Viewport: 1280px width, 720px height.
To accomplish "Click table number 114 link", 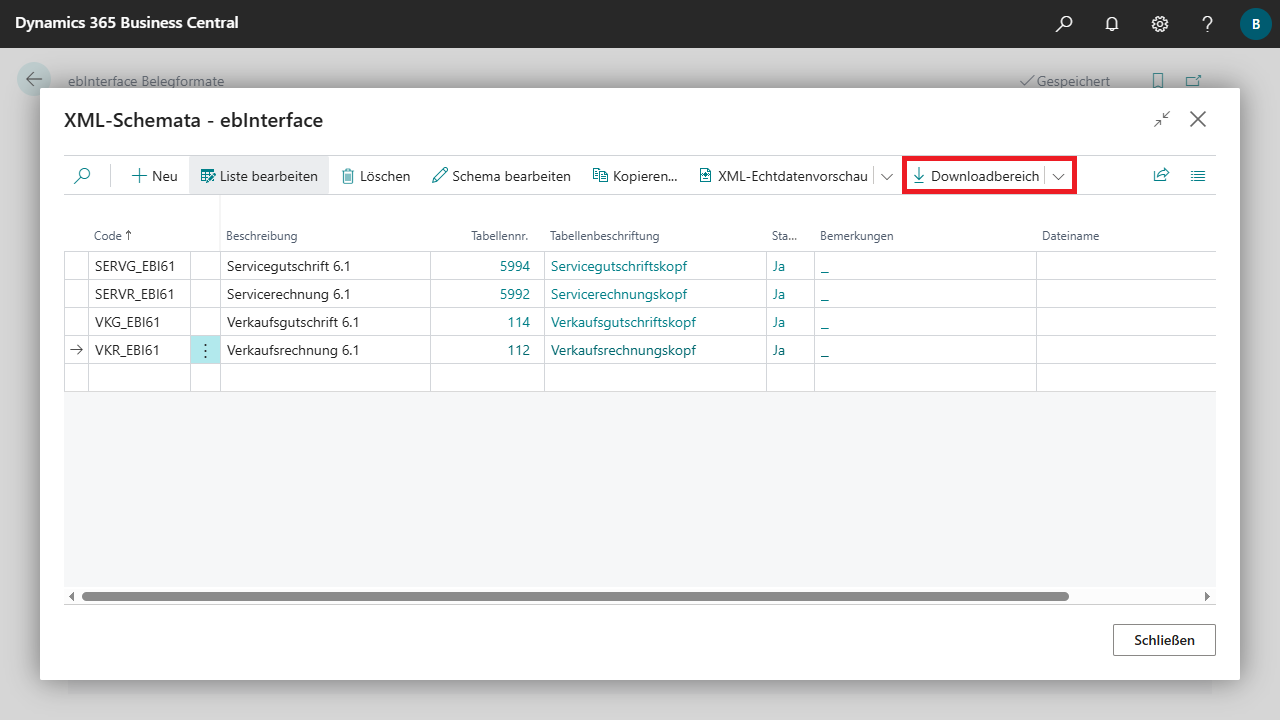I will pyautogui.click(x=519, y=322).
